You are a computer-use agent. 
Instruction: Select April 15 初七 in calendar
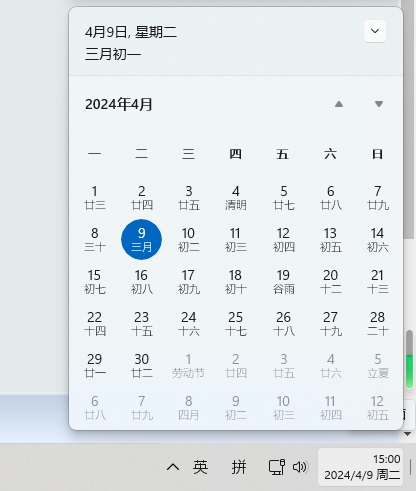(95, 282)
